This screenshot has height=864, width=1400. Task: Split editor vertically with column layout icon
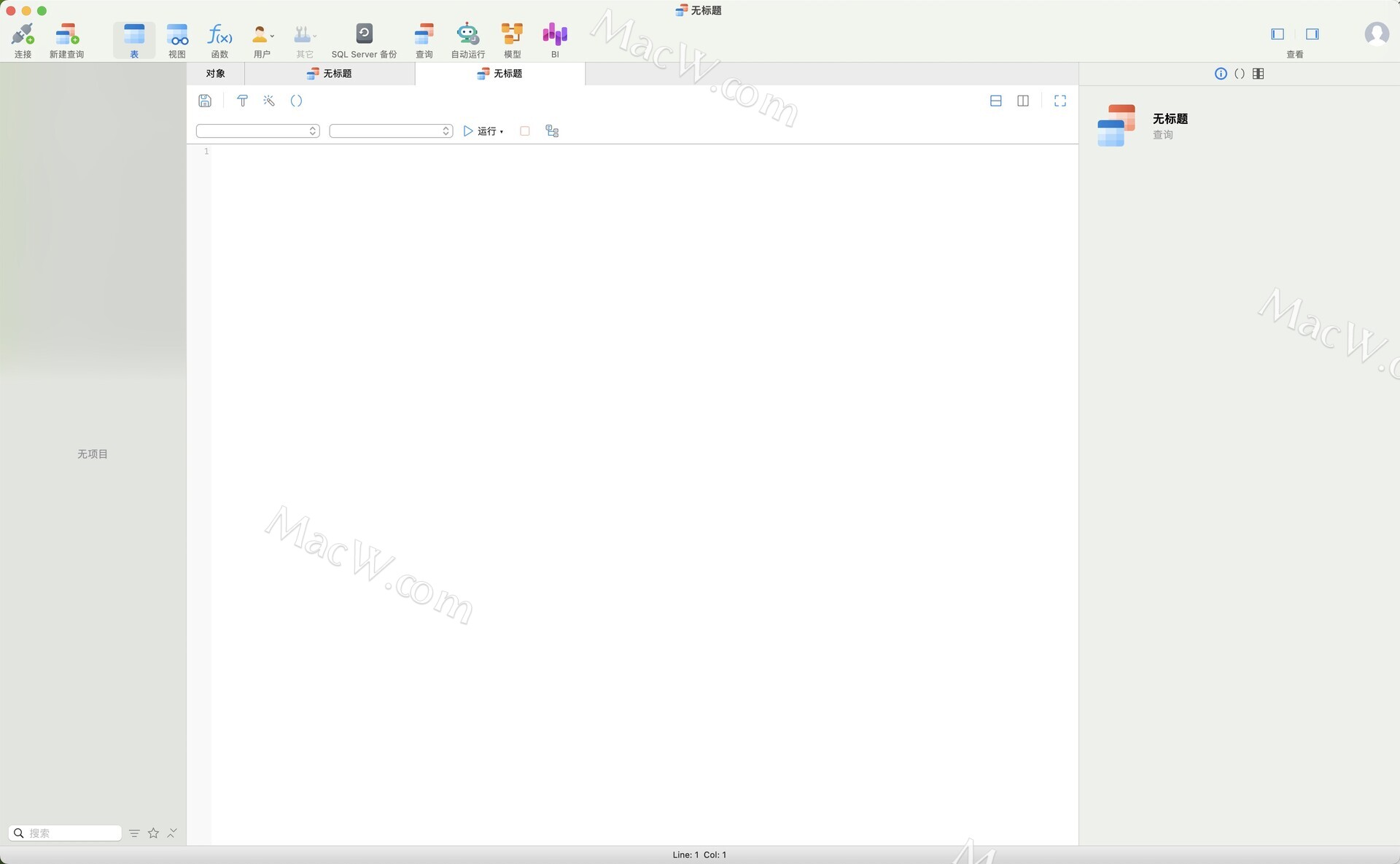(1023, 101)
